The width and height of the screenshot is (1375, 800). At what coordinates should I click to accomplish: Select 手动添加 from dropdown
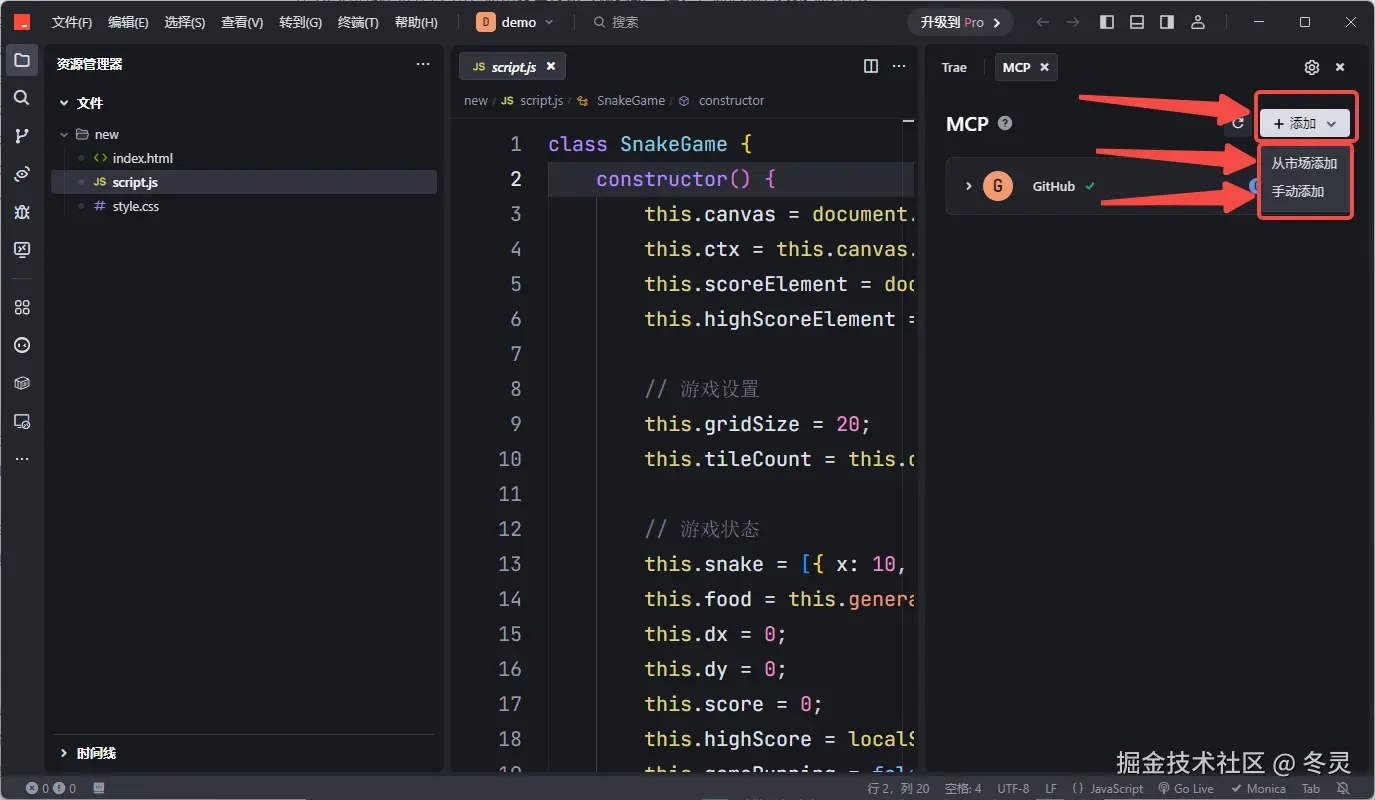1298,191
